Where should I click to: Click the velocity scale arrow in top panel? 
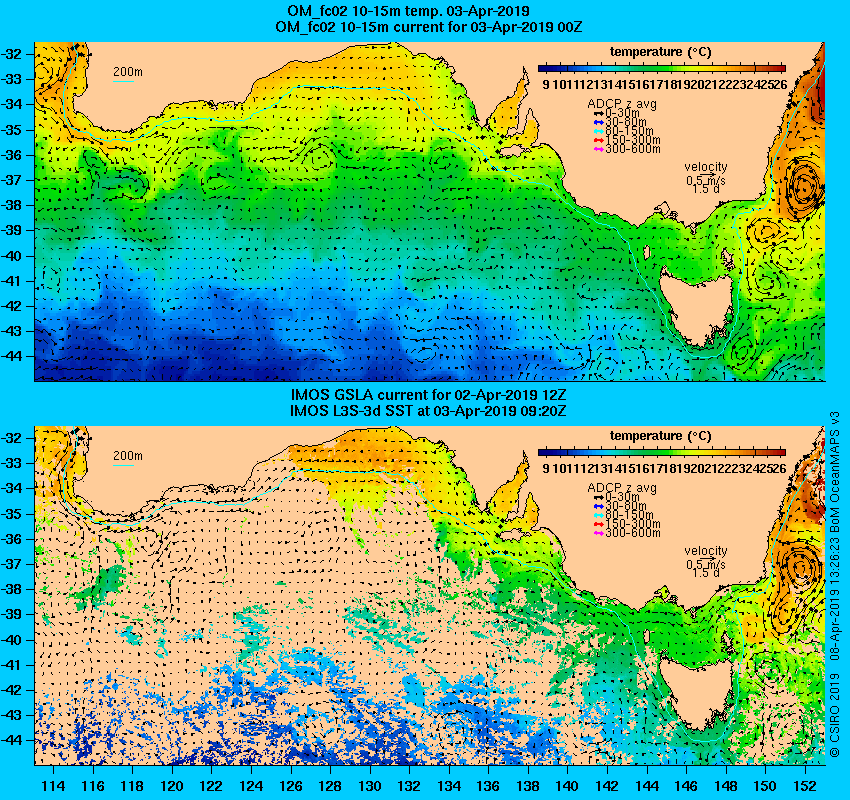[706, 176]
